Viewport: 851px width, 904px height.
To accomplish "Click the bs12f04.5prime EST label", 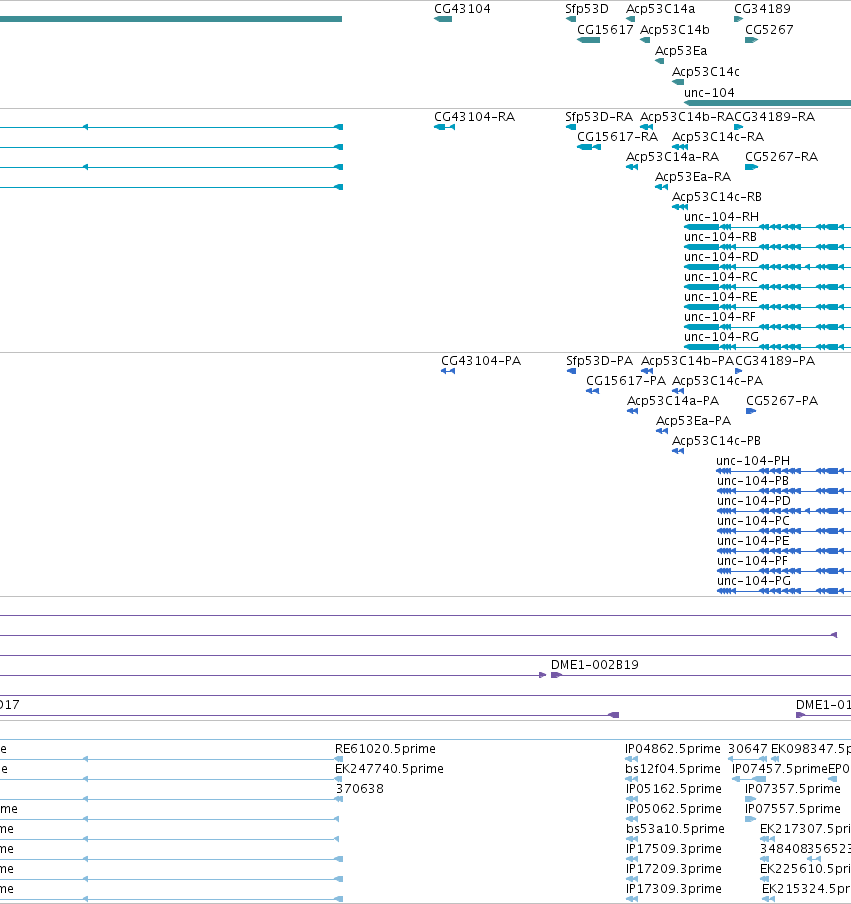I will coord(673,769).
